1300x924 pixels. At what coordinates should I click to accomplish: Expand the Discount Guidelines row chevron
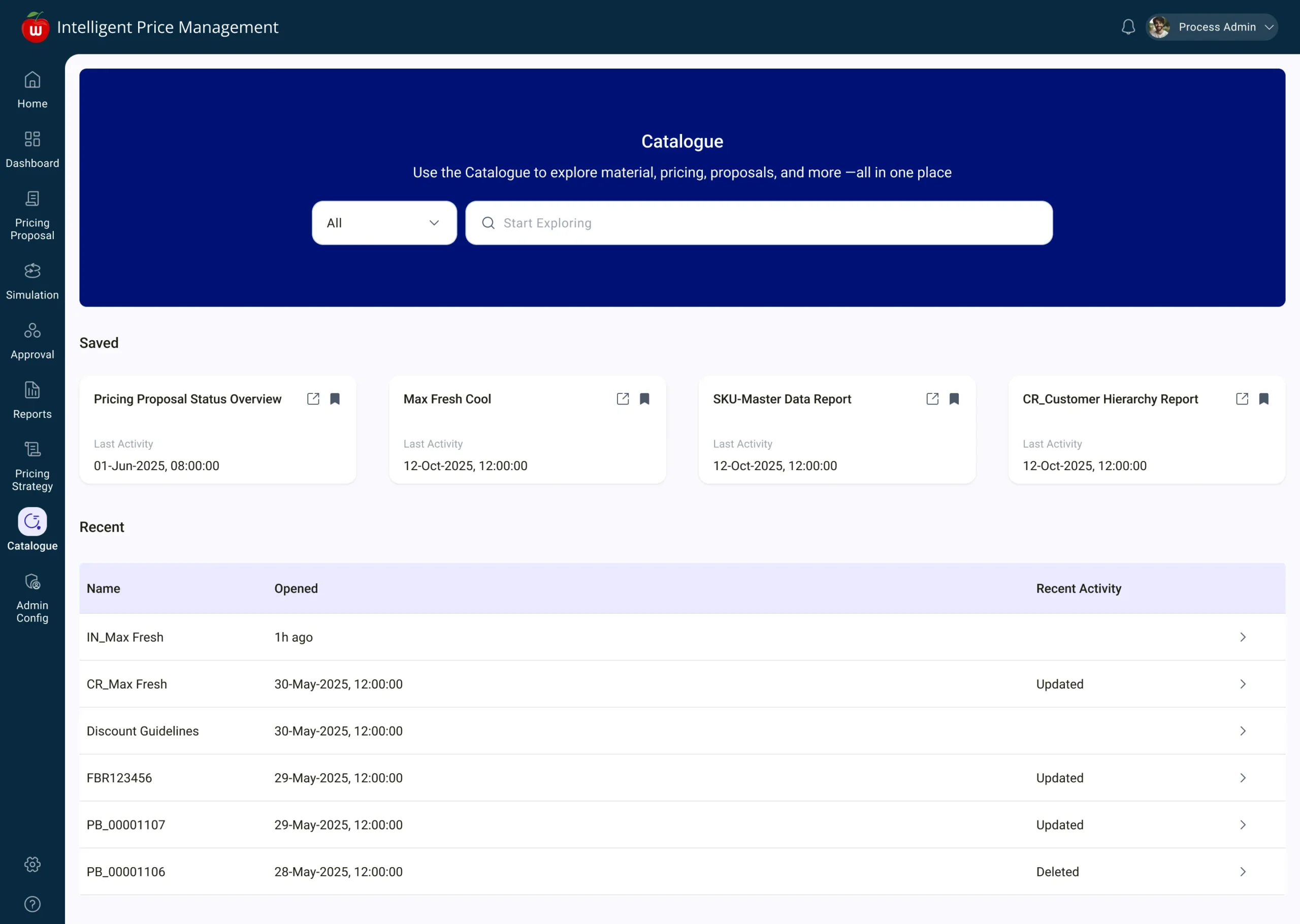pos(1243,731)
